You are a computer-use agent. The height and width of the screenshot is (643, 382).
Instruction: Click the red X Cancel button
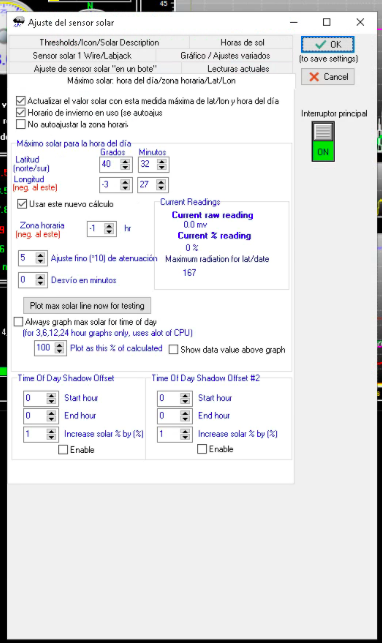pyautogui.click(x=327, y=77)
